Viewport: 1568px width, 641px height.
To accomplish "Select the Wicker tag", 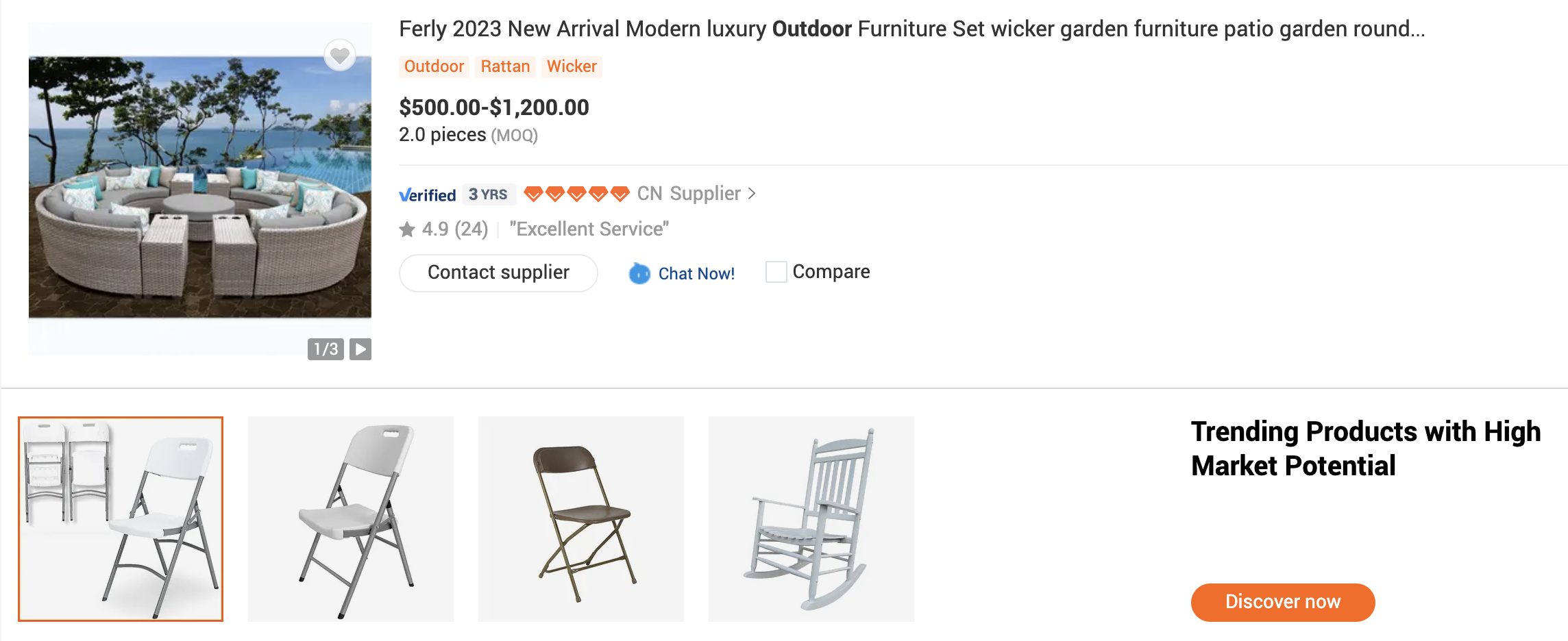I will (572, 66).
